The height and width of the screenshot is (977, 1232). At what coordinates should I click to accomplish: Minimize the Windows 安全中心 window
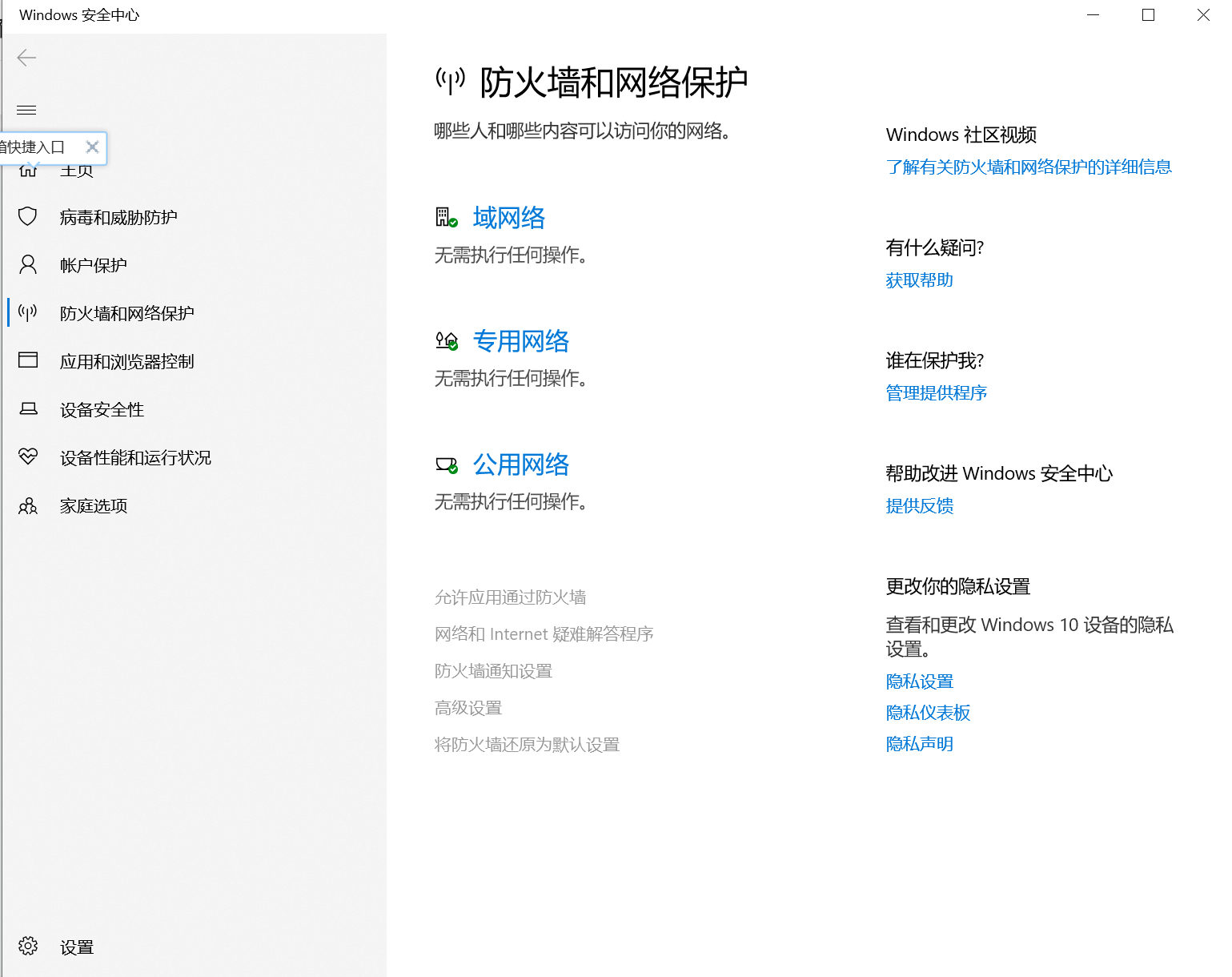[x=1094, y=15]
